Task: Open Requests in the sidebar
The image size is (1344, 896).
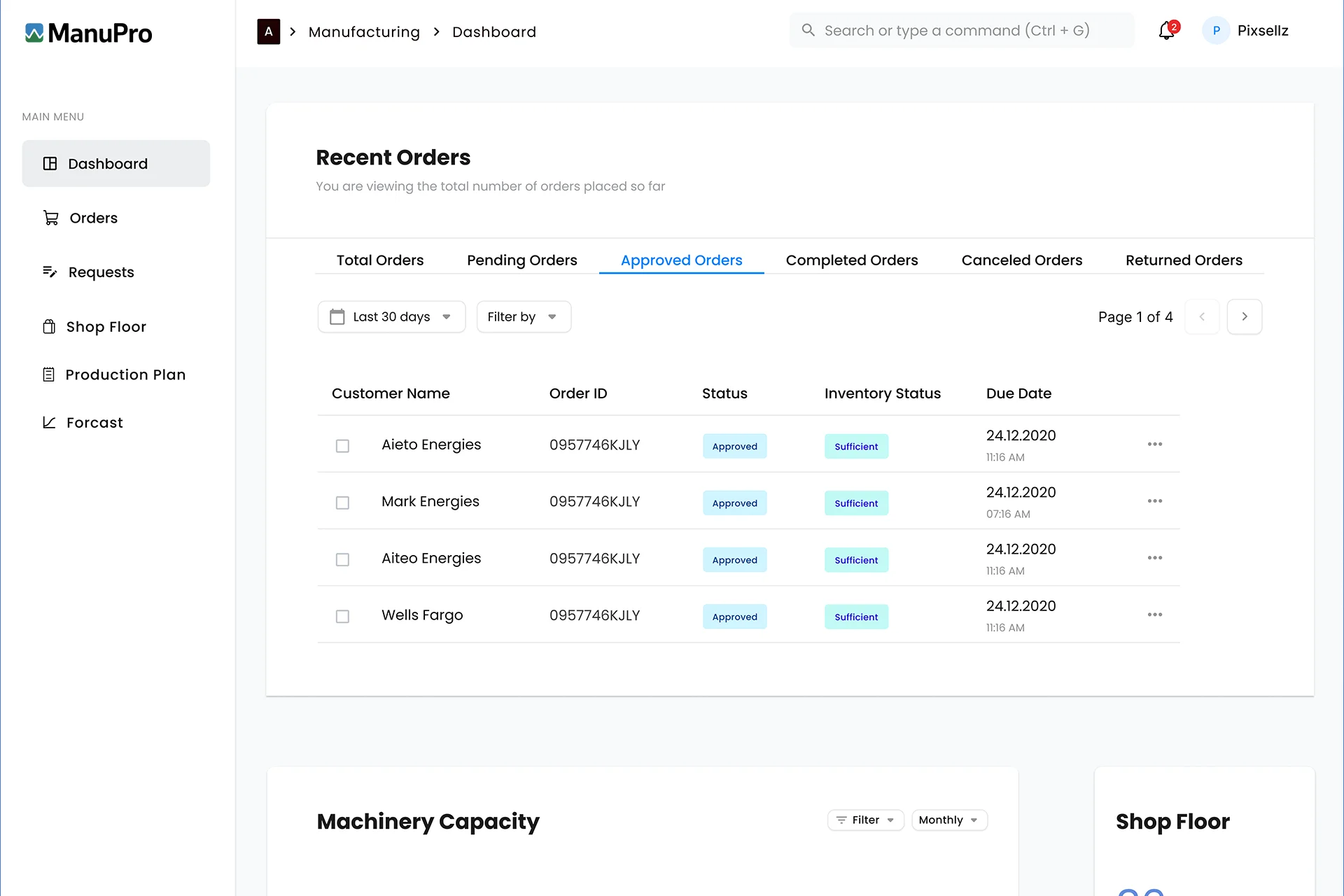Action: click(x=100, y=272)
